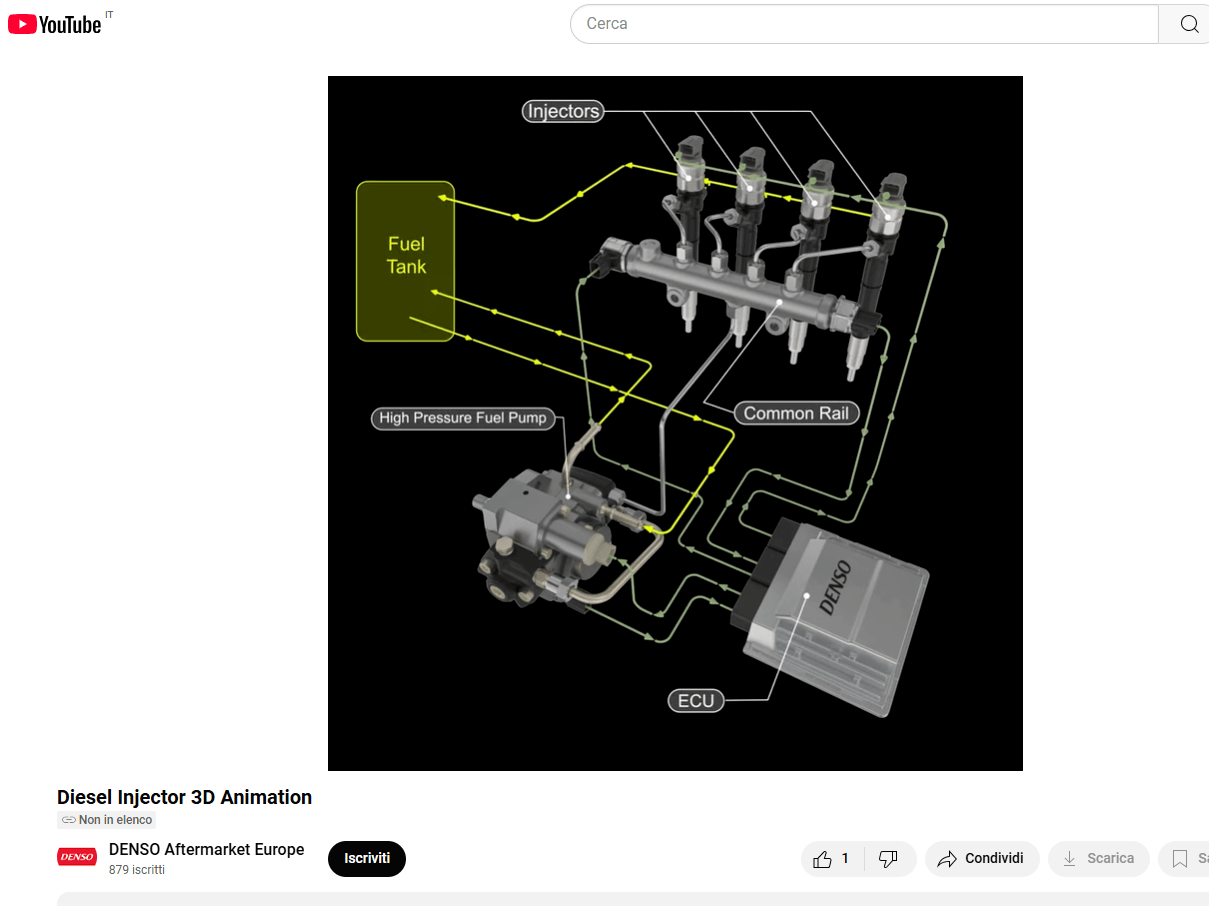Play the Diesel Injector video
Image resolution: width=1209 pixels, height=906 pixels.
click(x=675, y=423)
